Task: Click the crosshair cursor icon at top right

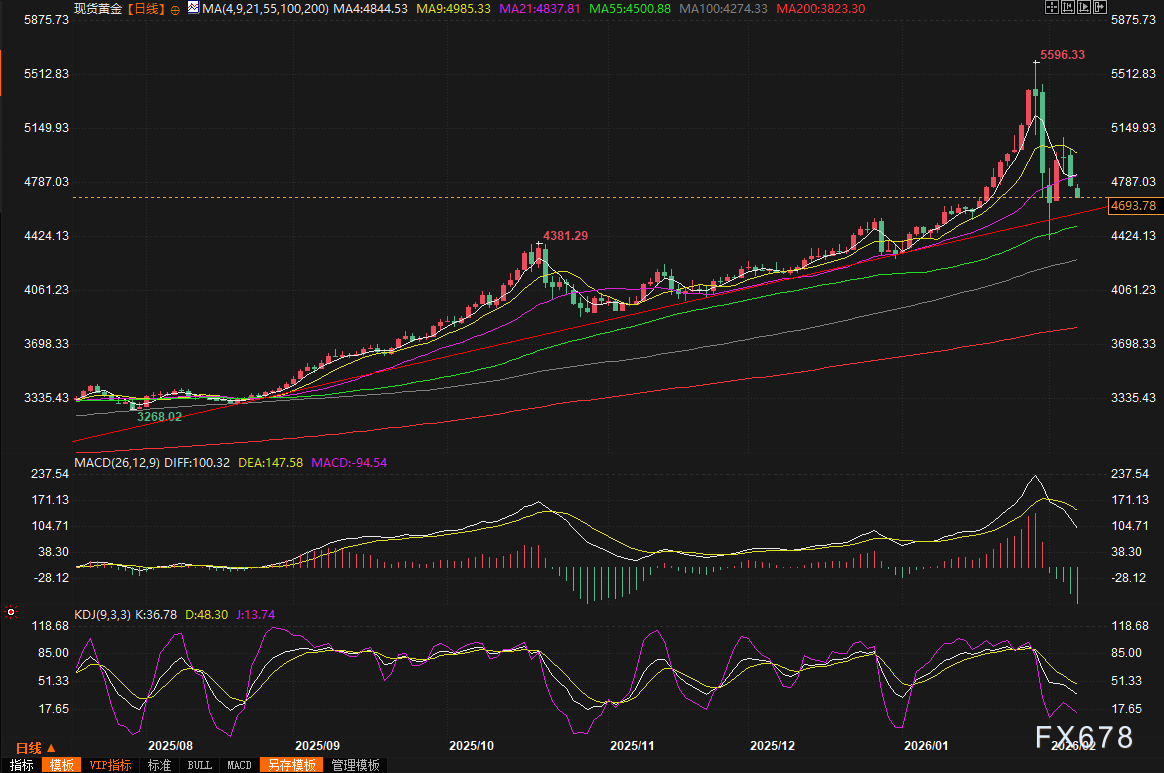Action: tap(1051, 8)
